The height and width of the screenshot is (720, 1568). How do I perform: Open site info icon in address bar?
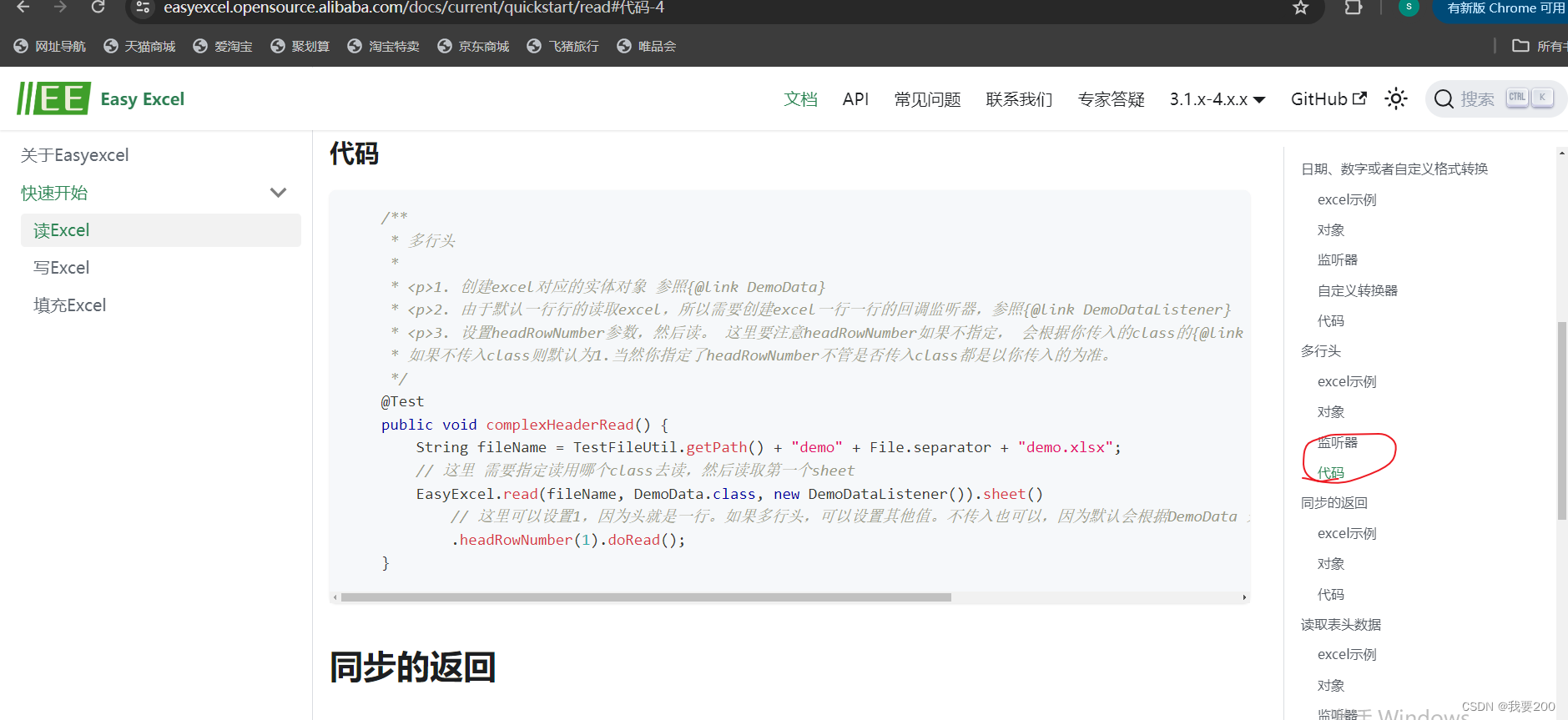(x=143, y=8)
